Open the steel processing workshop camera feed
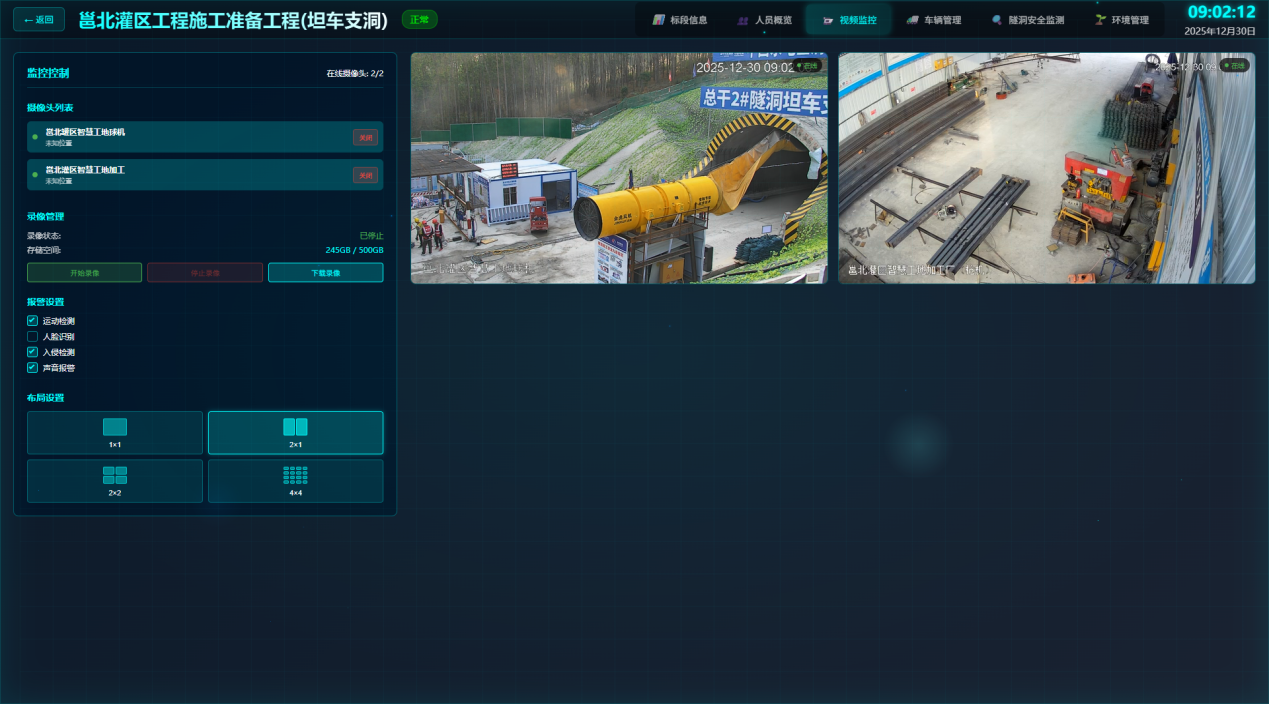 click(1046, 168)
